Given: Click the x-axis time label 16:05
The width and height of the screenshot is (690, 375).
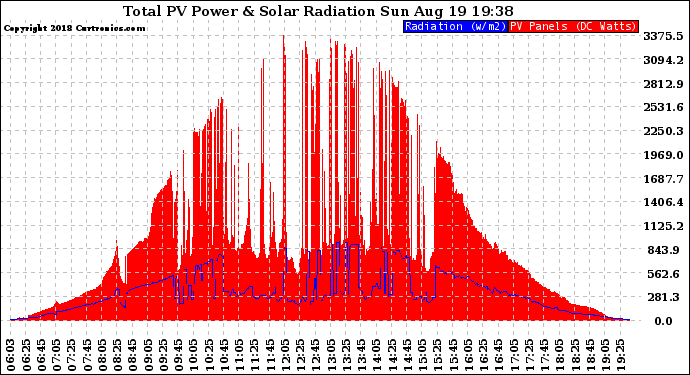Looking at the screenshot, I should (x=468, y=355).
